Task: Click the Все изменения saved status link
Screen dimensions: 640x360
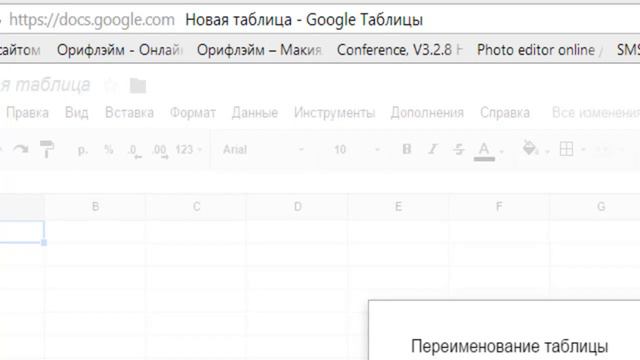Action: point(596,113)
